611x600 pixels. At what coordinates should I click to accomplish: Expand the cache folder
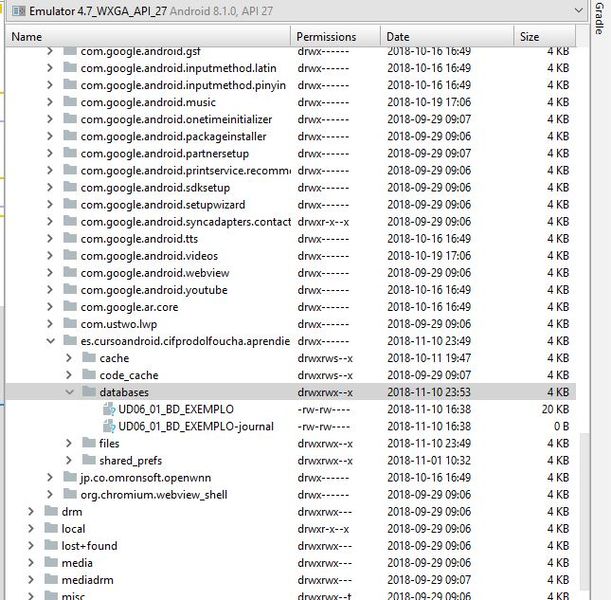69,358
